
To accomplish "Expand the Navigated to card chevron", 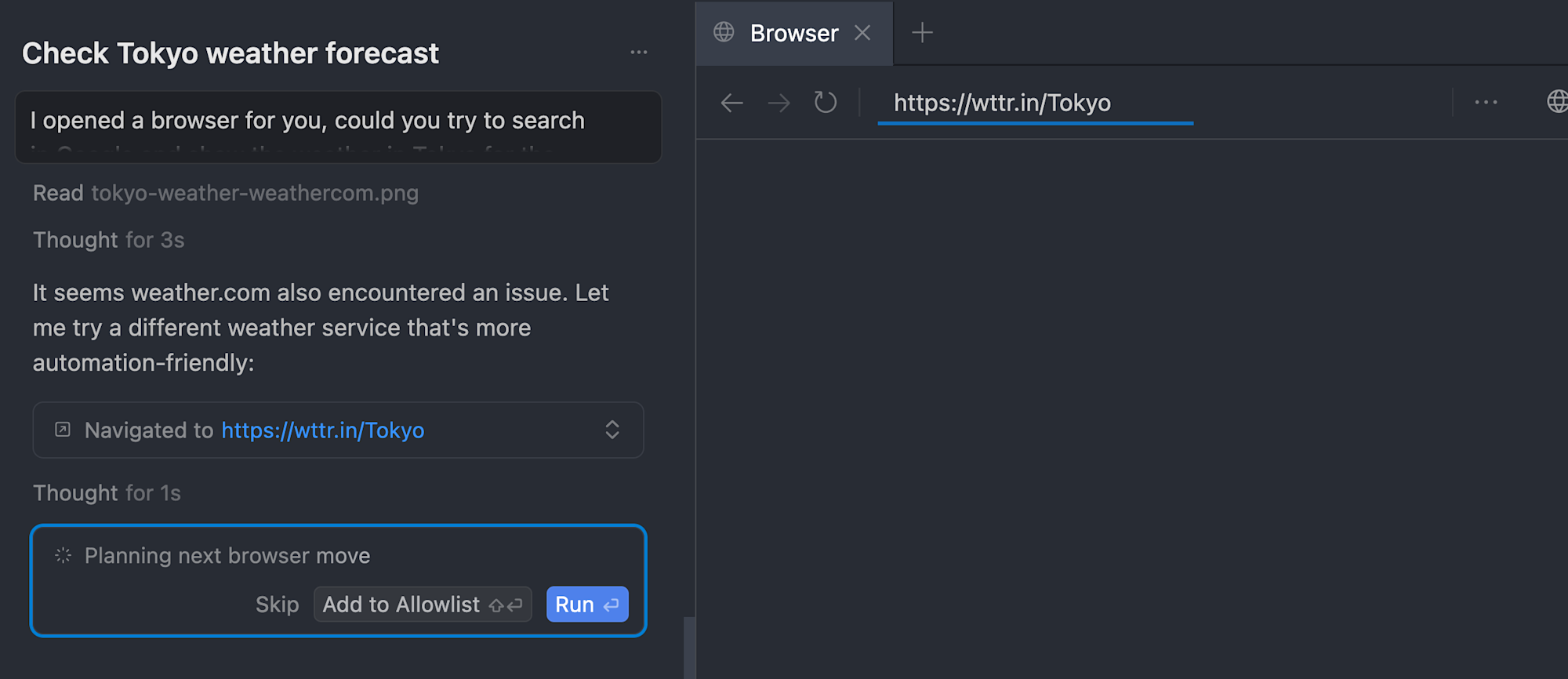I will tap(612, 430).
